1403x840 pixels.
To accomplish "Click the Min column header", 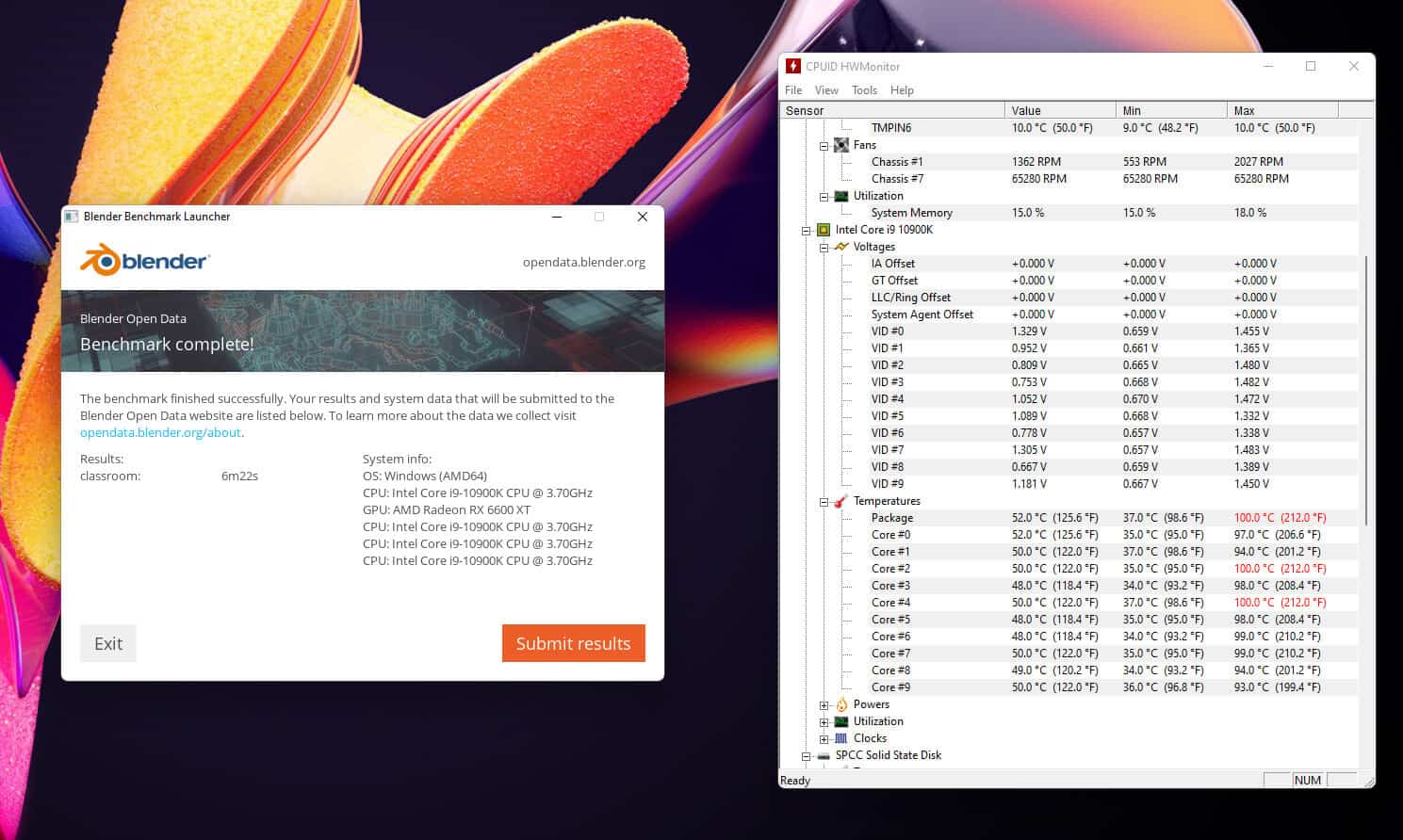I will click(1171, 110).
